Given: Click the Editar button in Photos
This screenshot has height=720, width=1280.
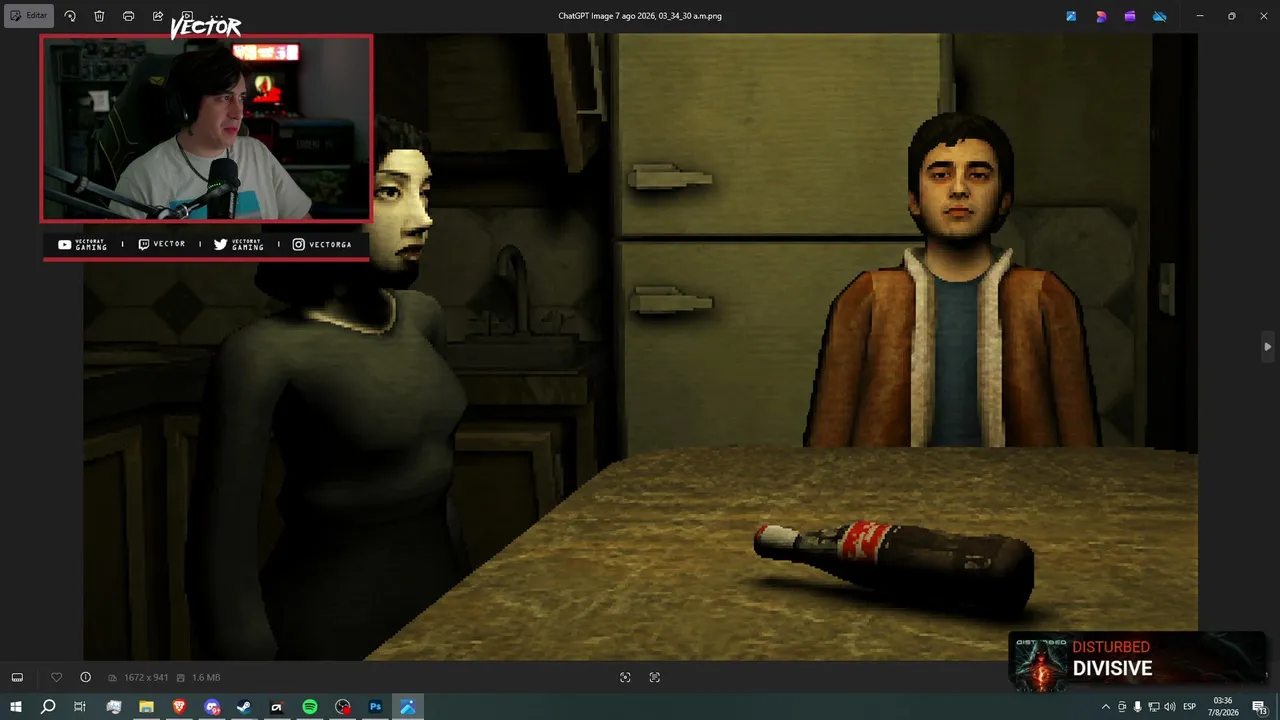Looking at the screenshot, I should (x=29, y=16).
